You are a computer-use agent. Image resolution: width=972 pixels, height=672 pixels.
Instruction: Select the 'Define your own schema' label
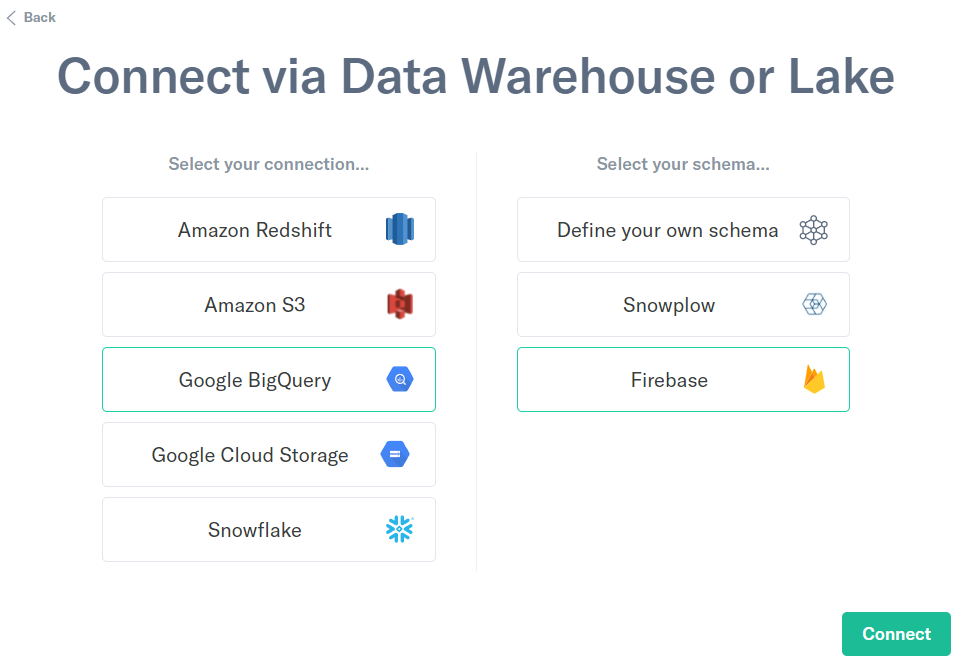(667, 230)
